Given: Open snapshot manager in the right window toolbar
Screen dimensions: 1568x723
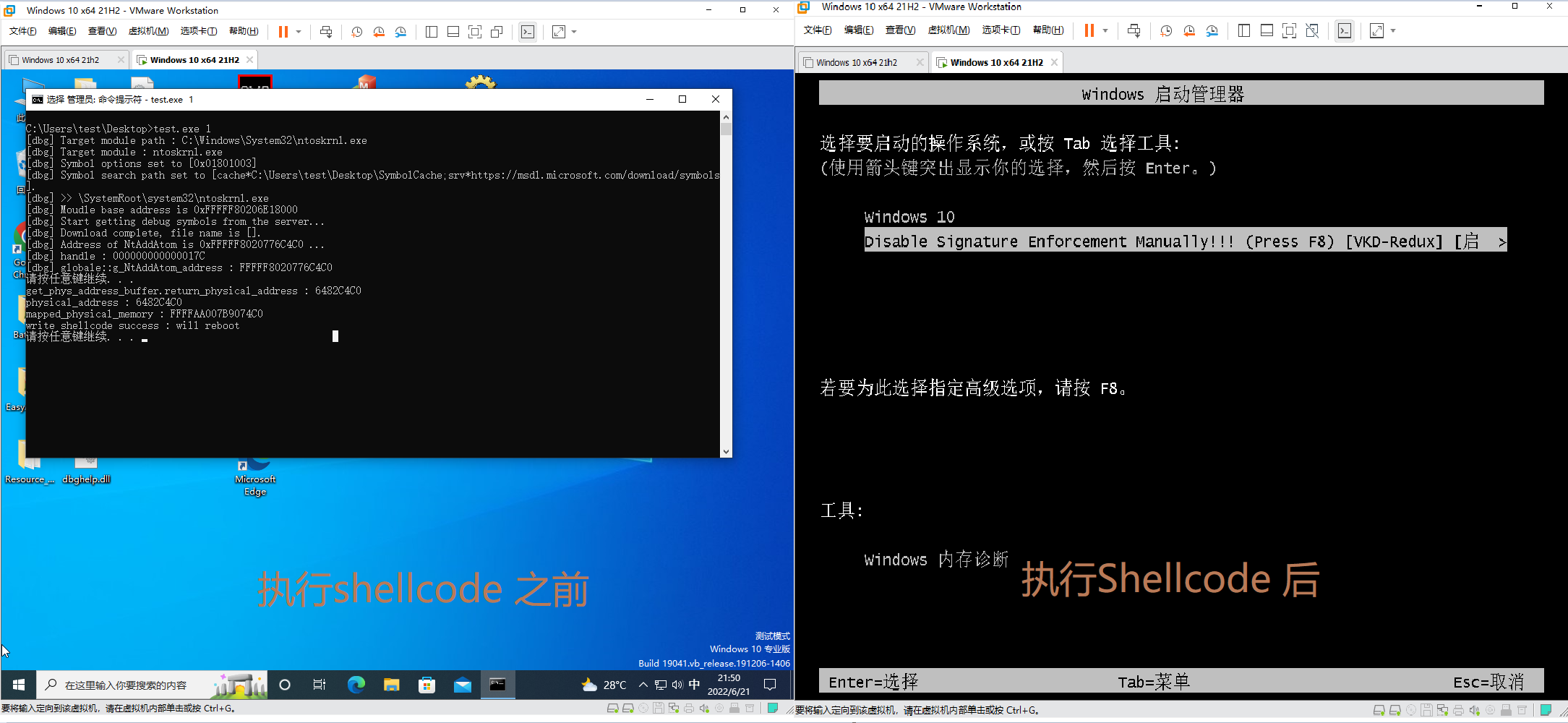Looking at the screenshot, I should coord(1212,31).
